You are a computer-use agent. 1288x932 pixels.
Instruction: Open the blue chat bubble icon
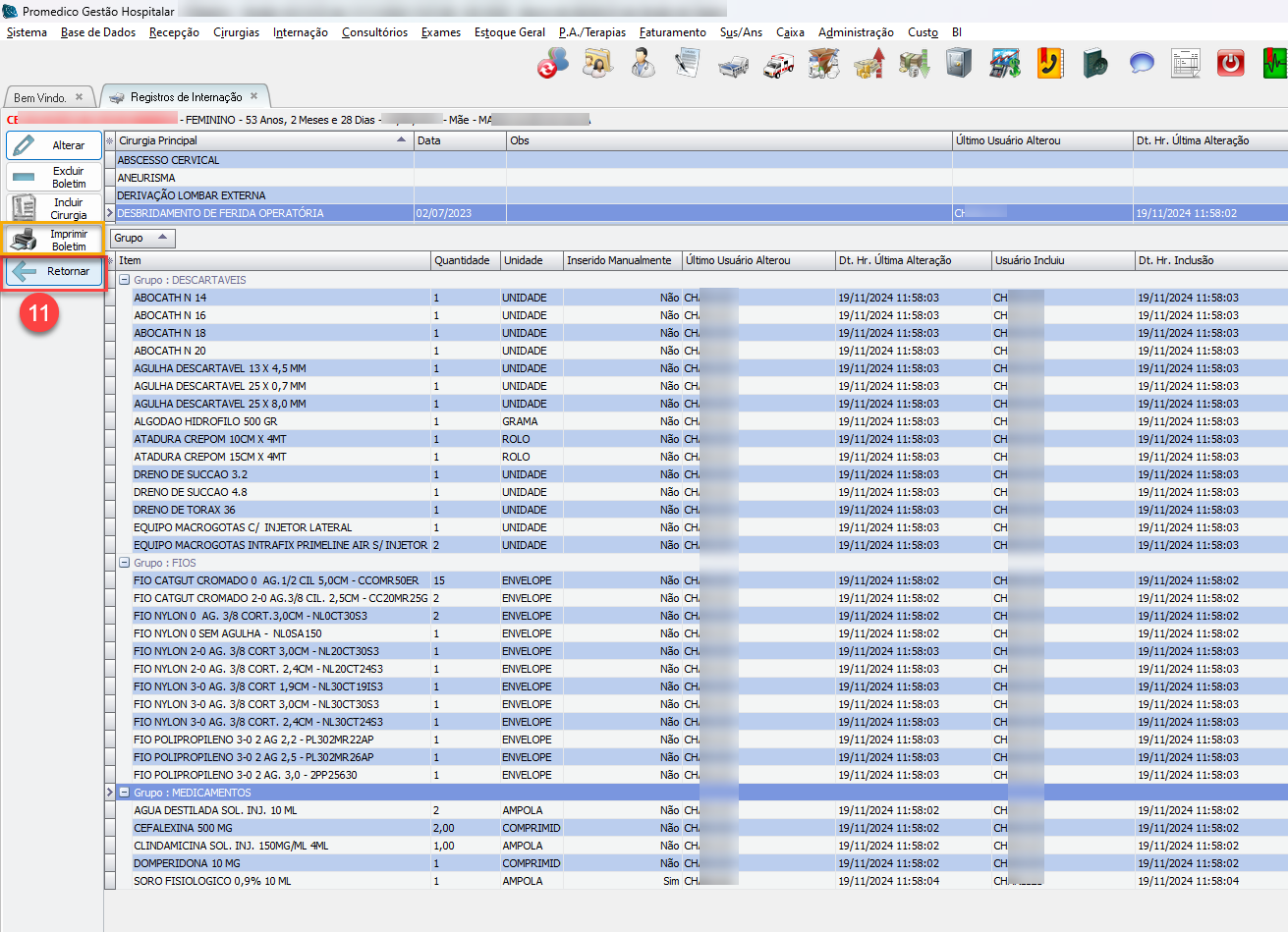1141,64
